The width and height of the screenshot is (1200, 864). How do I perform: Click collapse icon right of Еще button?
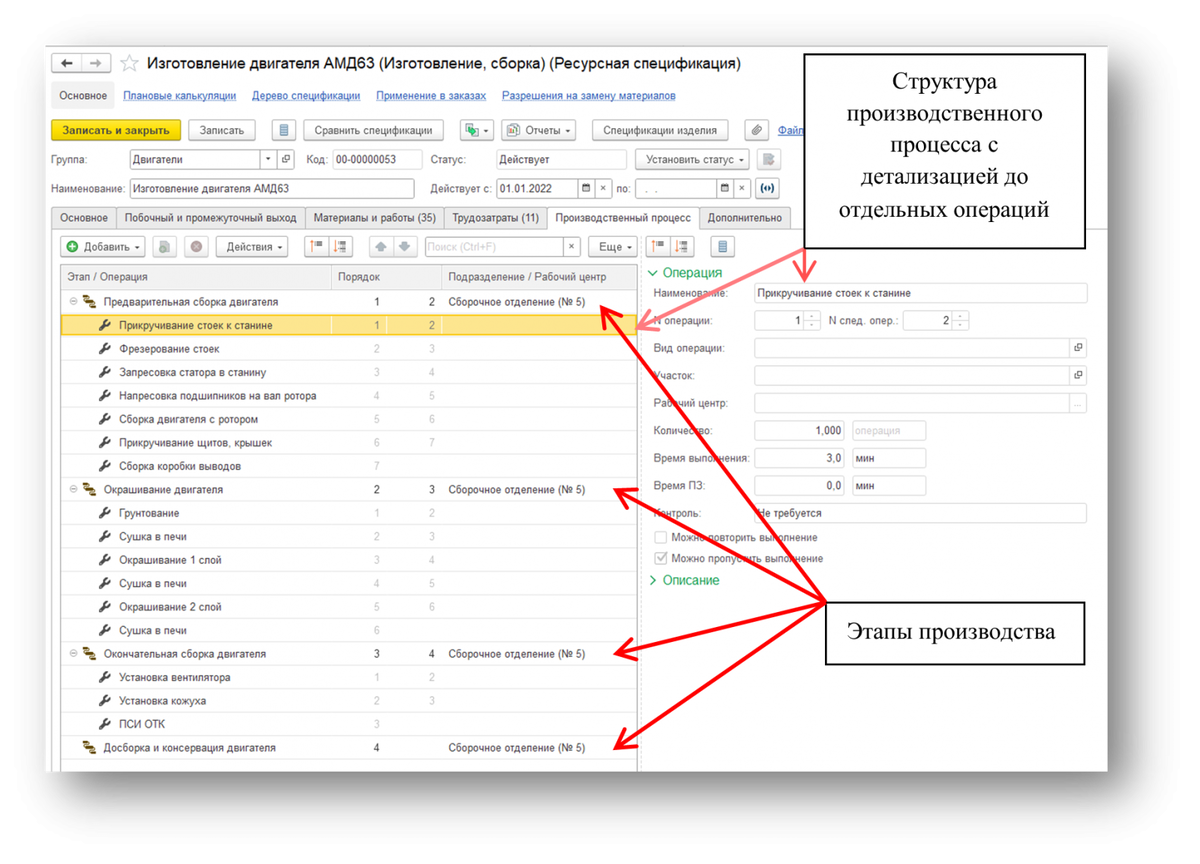coord(658,246)
